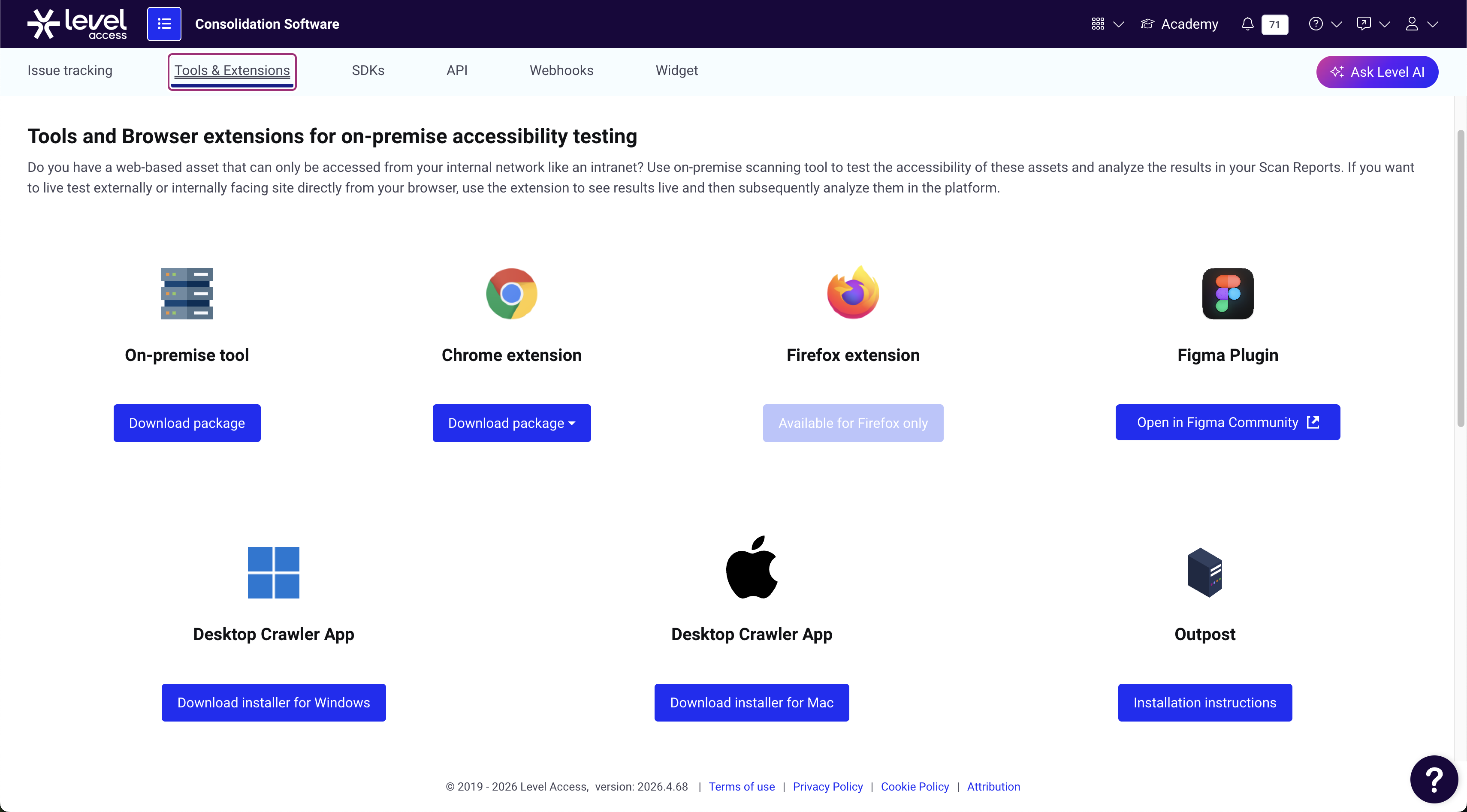Click the version 2026.4.68 footer text
This screenshot has width=1467, height=812.
tap(641, 787)
